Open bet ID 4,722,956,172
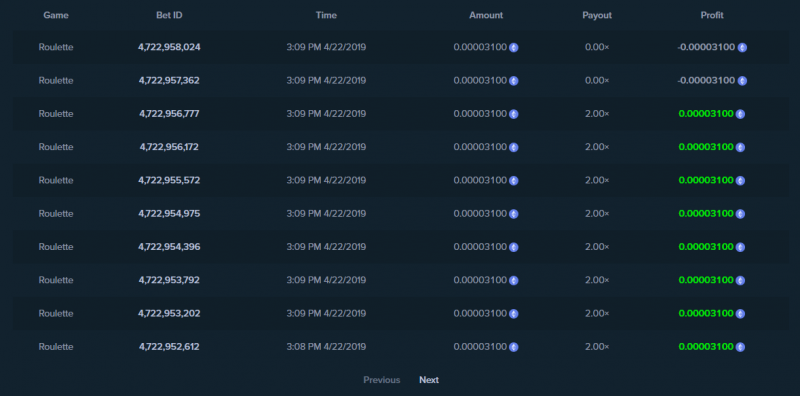 pyautogui.click(x=169, y=146)
